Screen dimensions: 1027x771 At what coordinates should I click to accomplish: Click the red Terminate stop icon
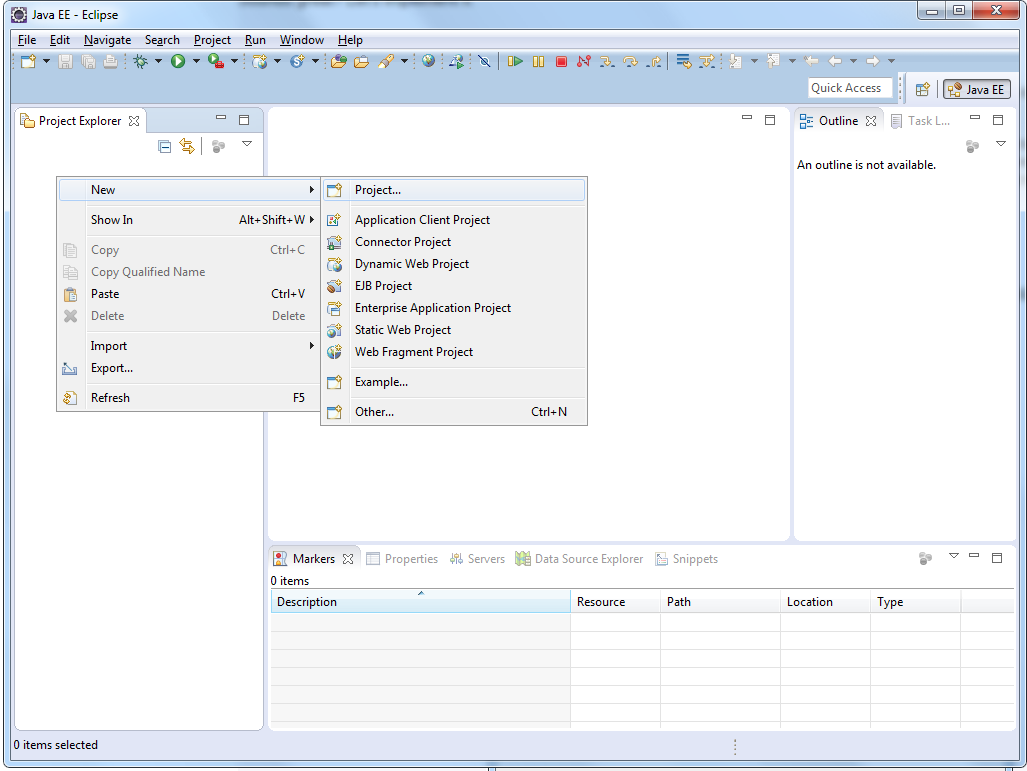click(x=561, y=62)
